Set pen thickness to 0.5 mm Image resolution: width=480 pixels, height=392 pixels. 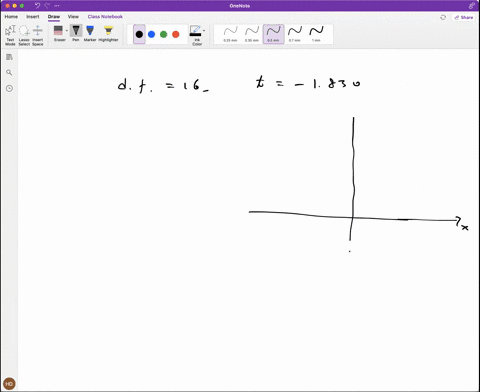tap(273, 34)
